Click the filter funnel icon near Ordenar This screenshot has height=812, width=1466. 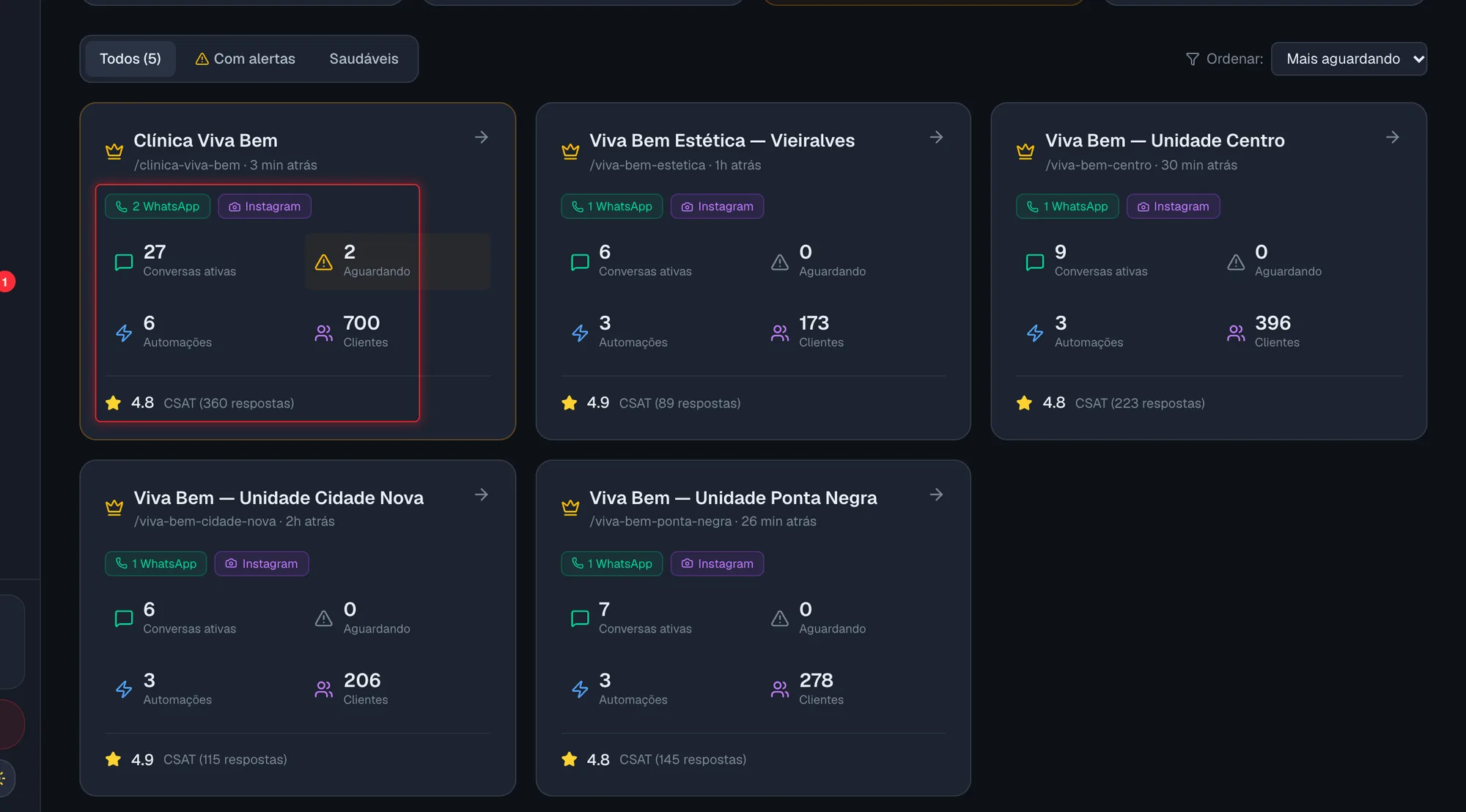(1193, 59)
